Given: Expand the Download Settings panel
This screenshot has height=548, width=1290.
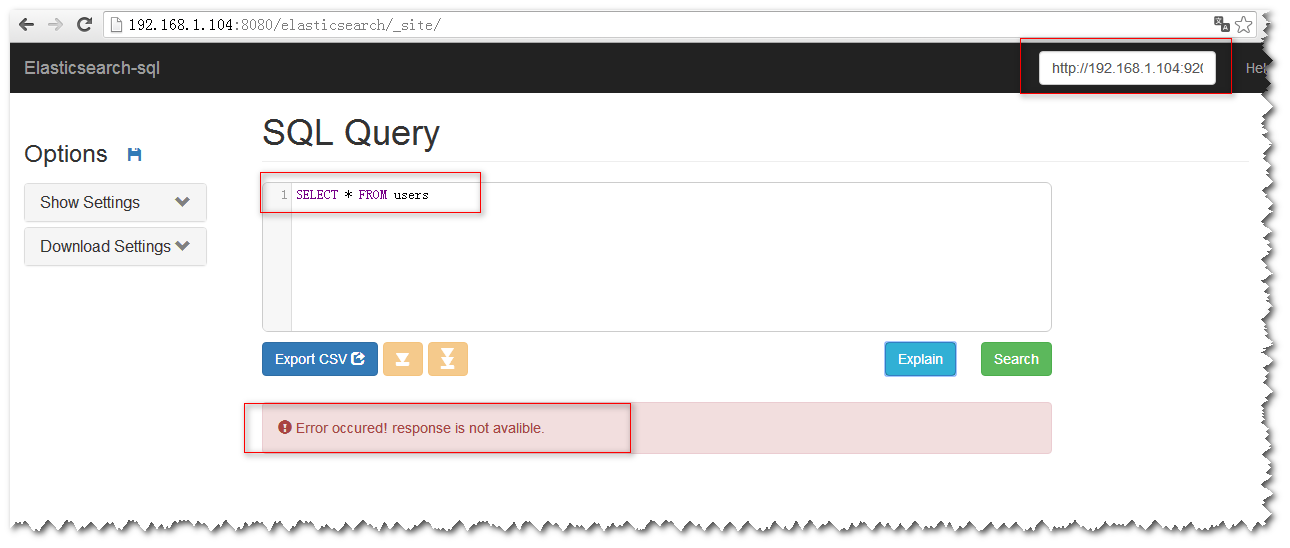Looking at the screenshot, I should pos(115,246).
